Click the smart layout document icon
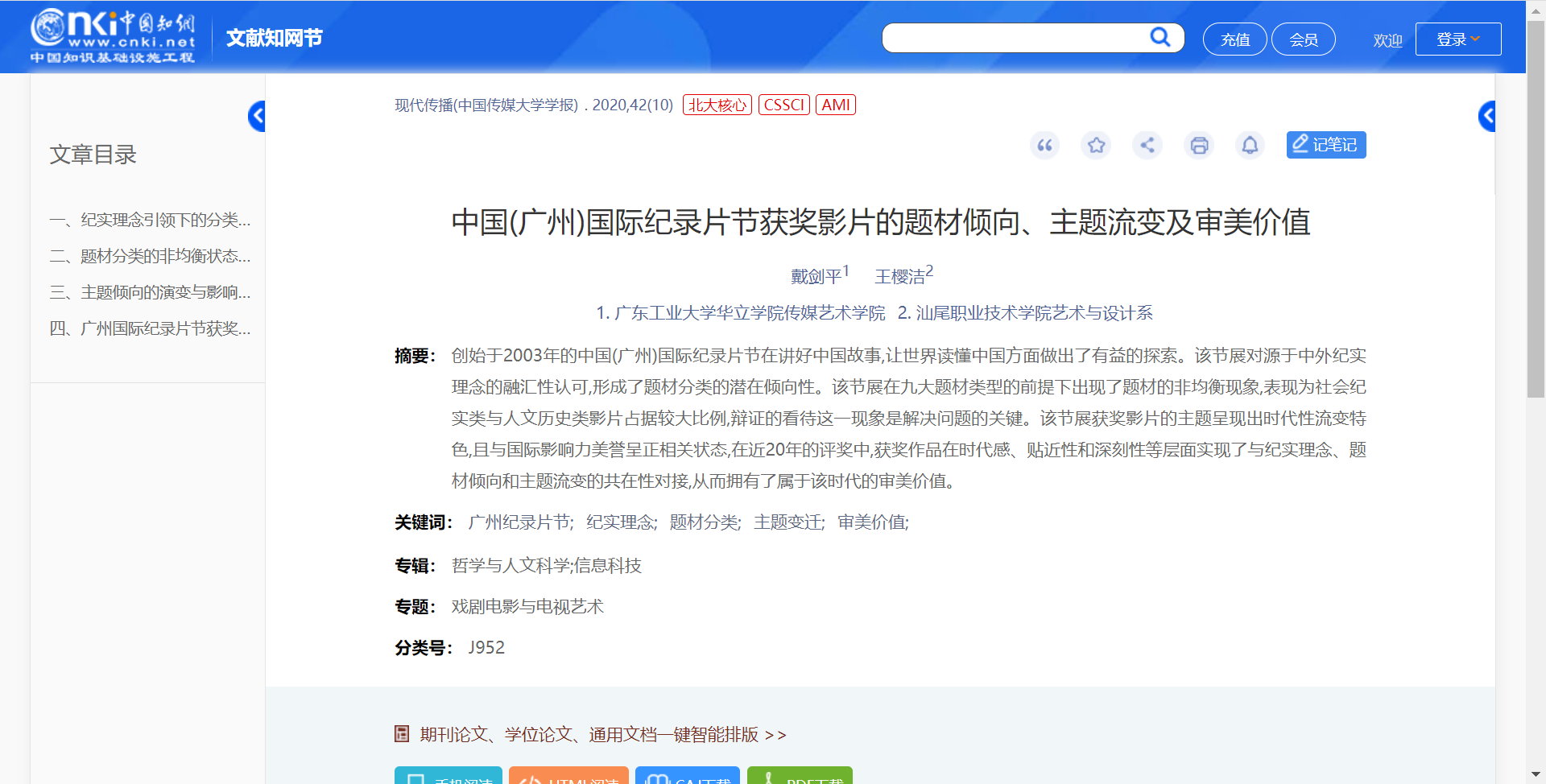The image size is (1546, 784). pos(402,734)
